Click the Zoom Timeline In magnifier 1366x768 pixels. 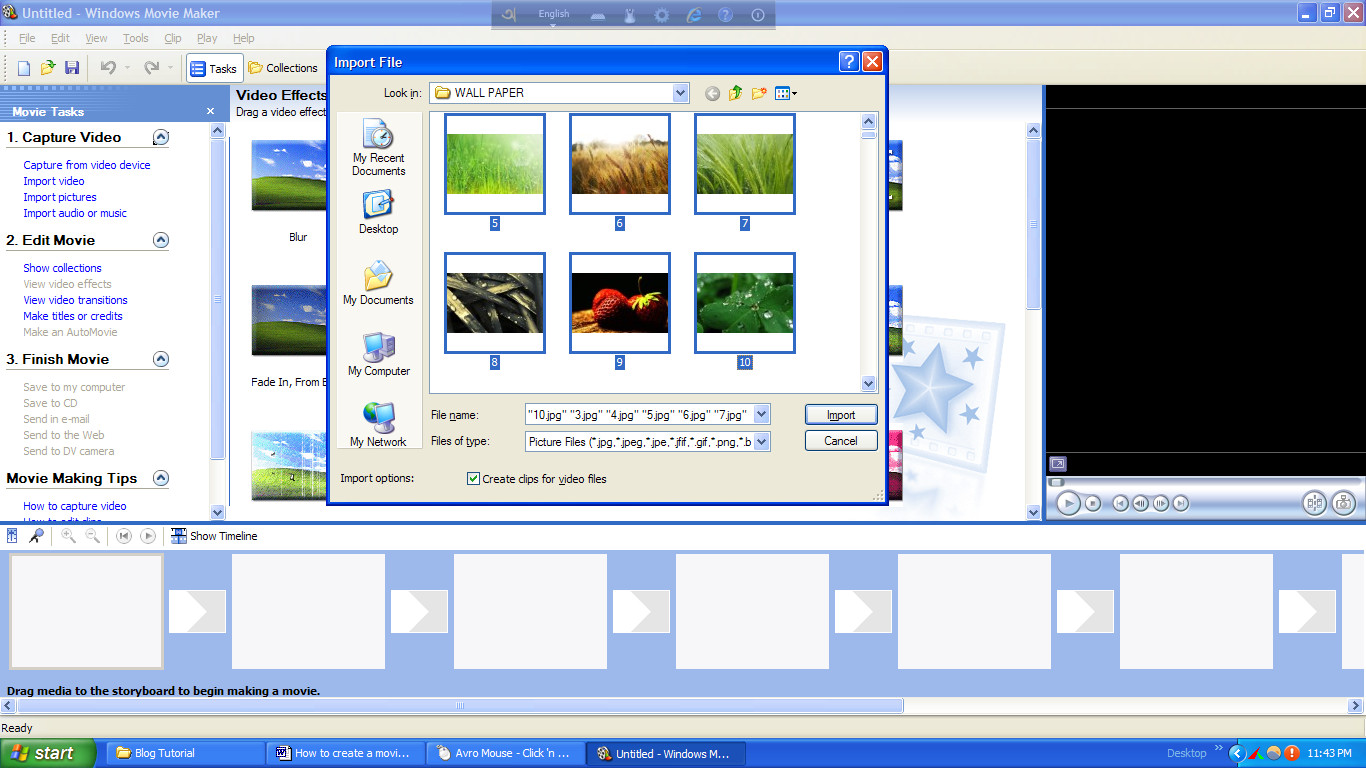pos(68,536)
